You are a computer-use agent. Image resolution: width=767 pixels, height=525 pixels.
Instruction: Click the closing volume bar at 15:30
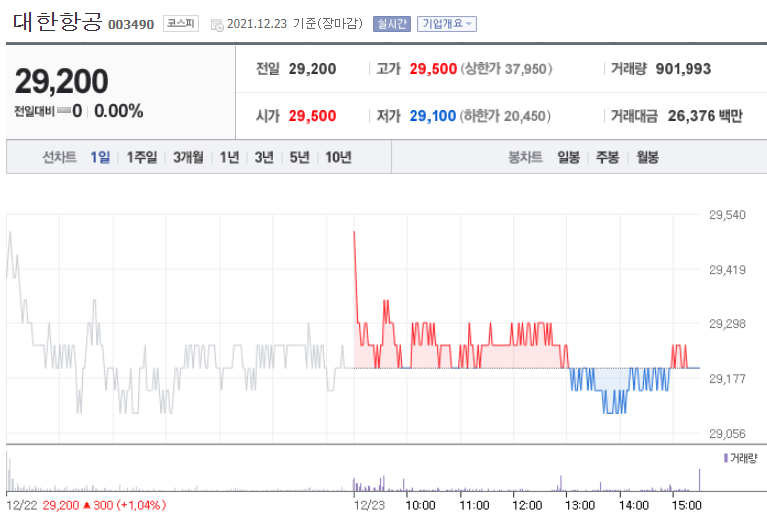click(699, 479)
